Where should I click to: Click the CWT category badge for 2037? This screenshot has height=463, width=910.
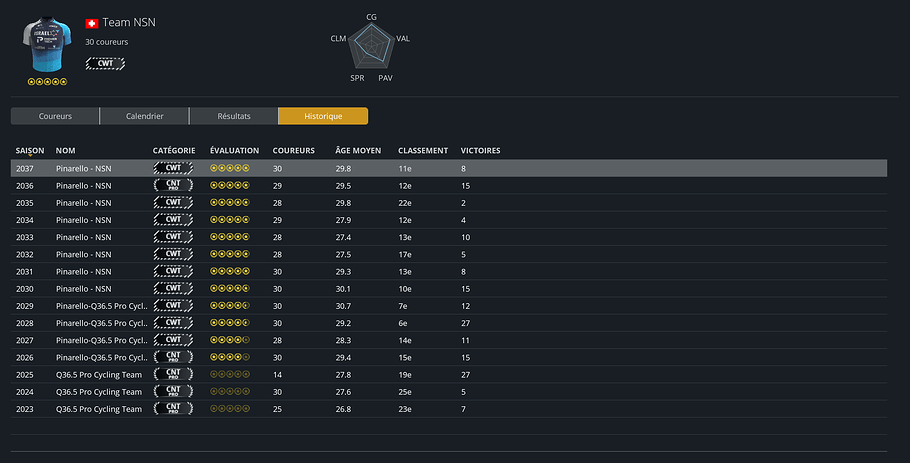173,168
